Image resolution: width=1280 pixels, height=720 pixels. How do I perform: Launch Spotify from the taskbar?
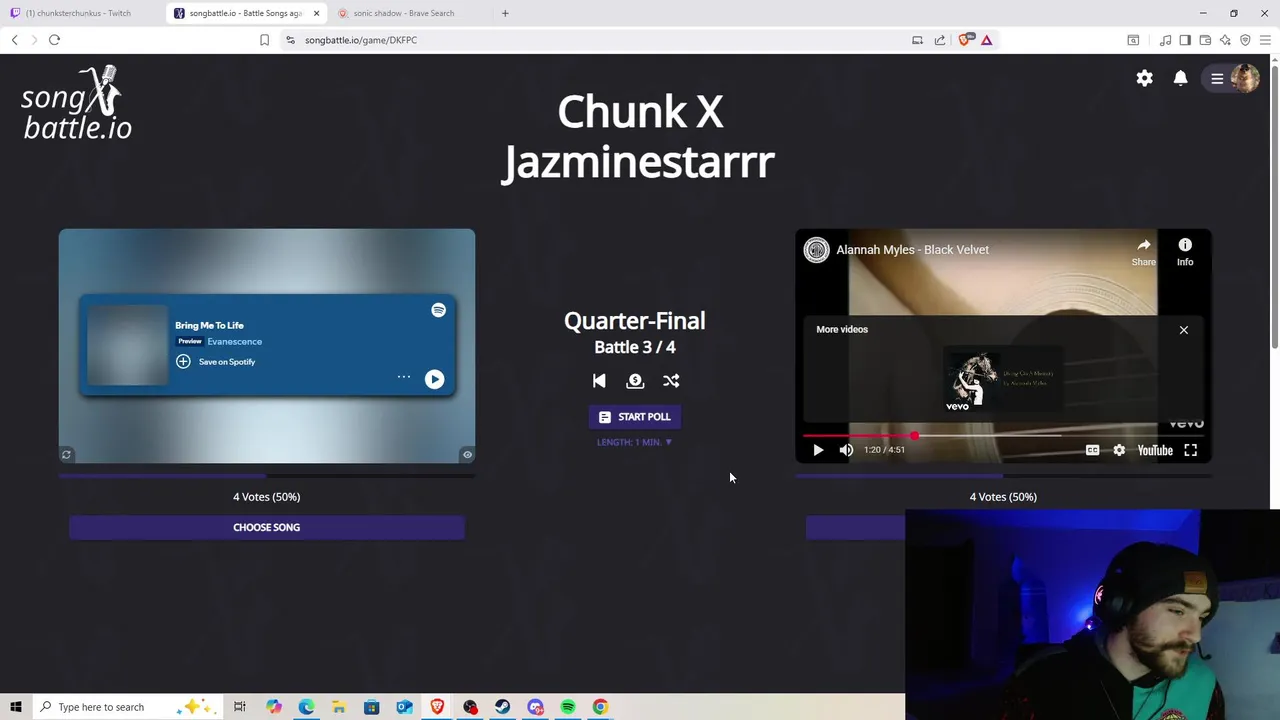[568, 707]
